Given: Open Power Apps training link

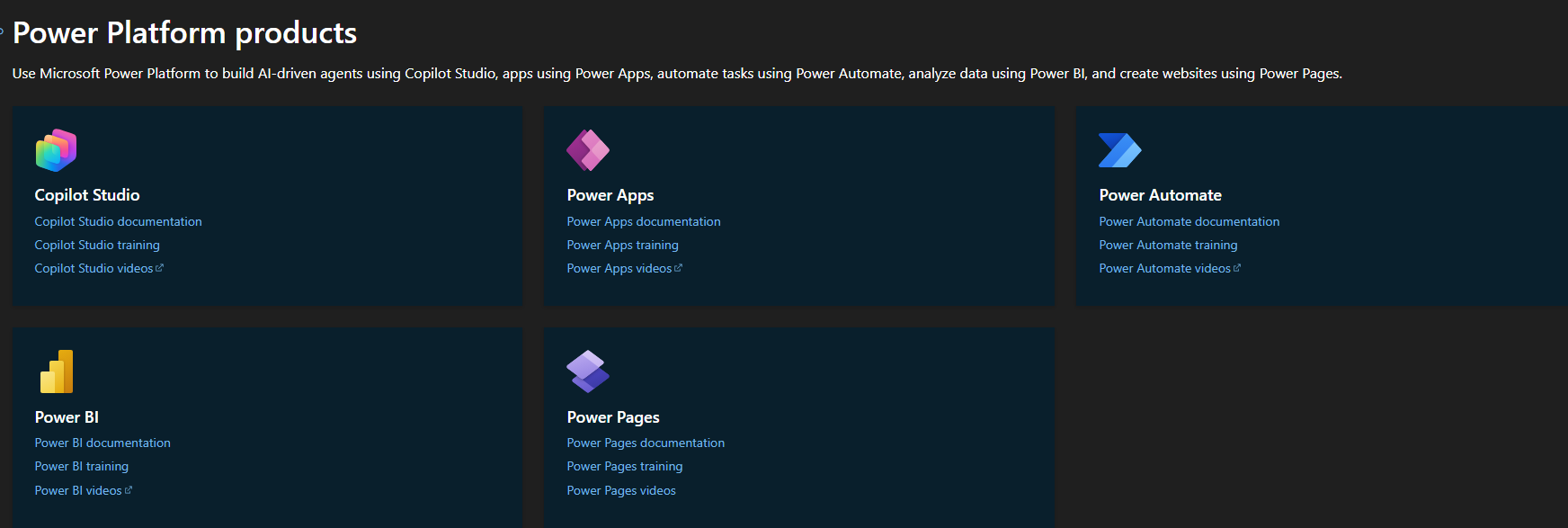Looking at the screenshot, I should pyautogui.click(x=622, y=245).
